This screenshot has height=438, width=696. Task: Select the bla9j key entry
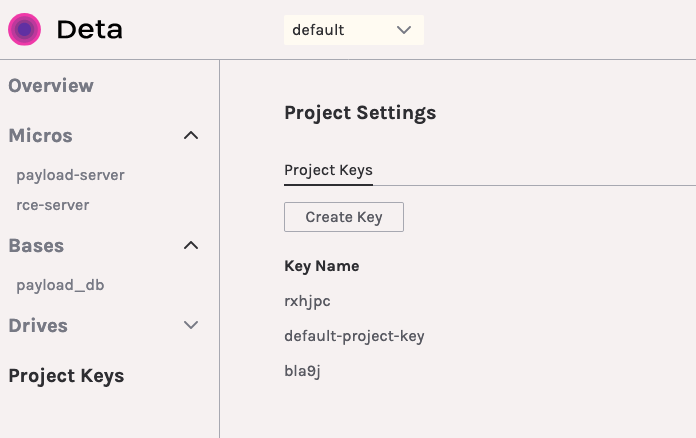[x=302, y=372]
